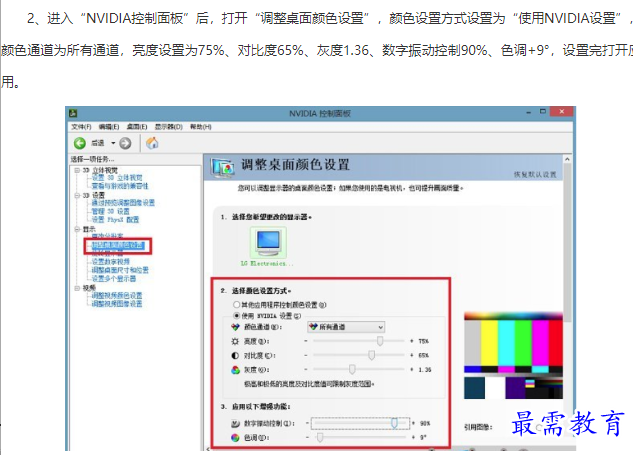
Task: Open the Back button history dropdown arrow
Action: point(113,143)
